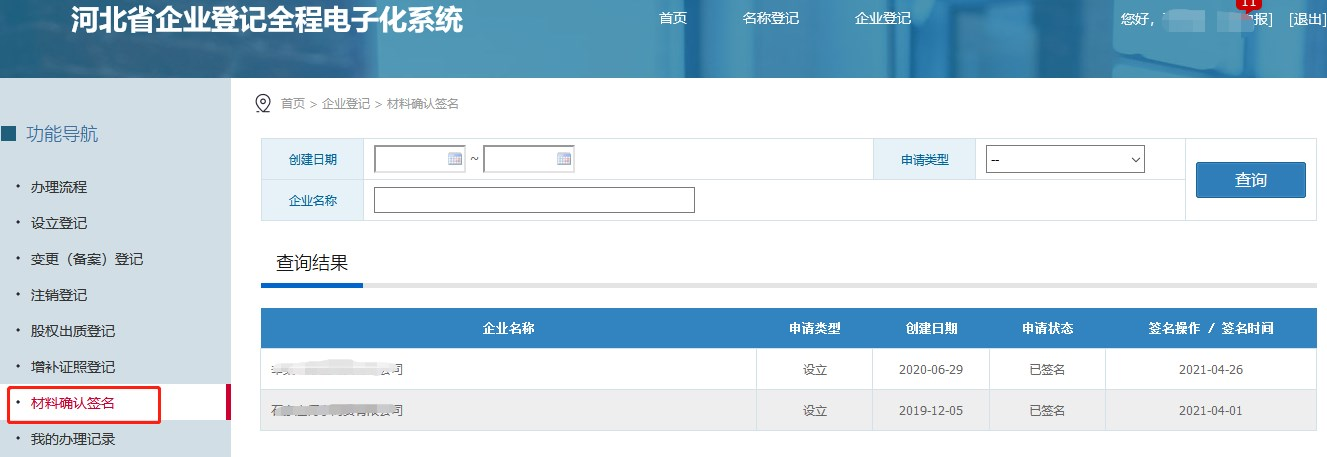1327x457 pixels.
Task: Open 变更（备案）登记 in sidebar
Action: point(86,259)
